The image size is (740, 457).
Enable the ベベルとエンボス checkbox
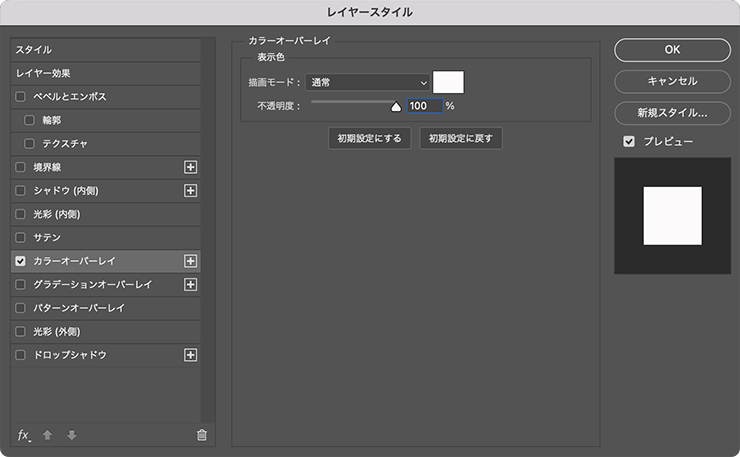tap(21, 97)
